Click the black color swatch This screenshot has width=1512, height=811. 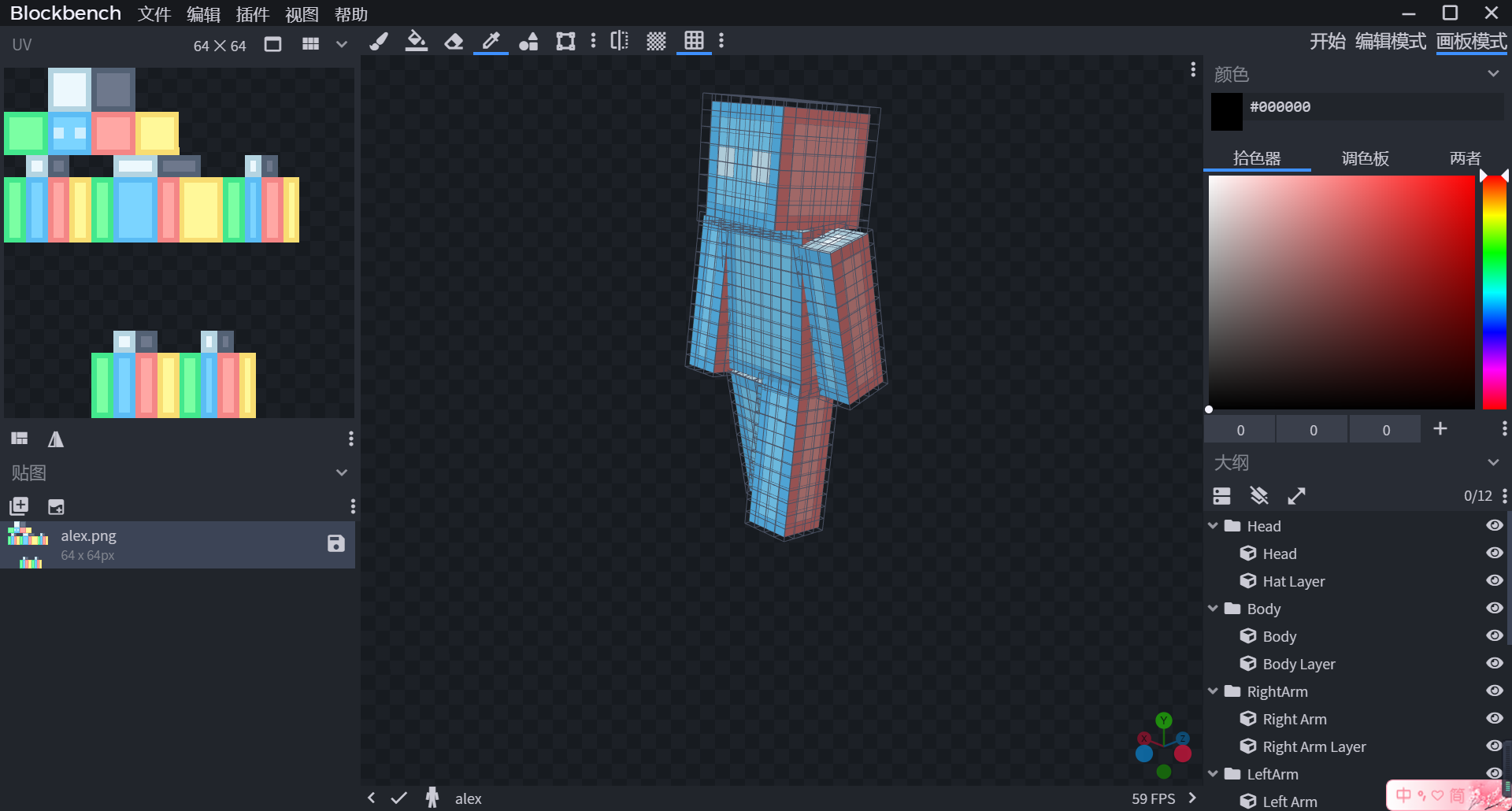pos(1226,111)
